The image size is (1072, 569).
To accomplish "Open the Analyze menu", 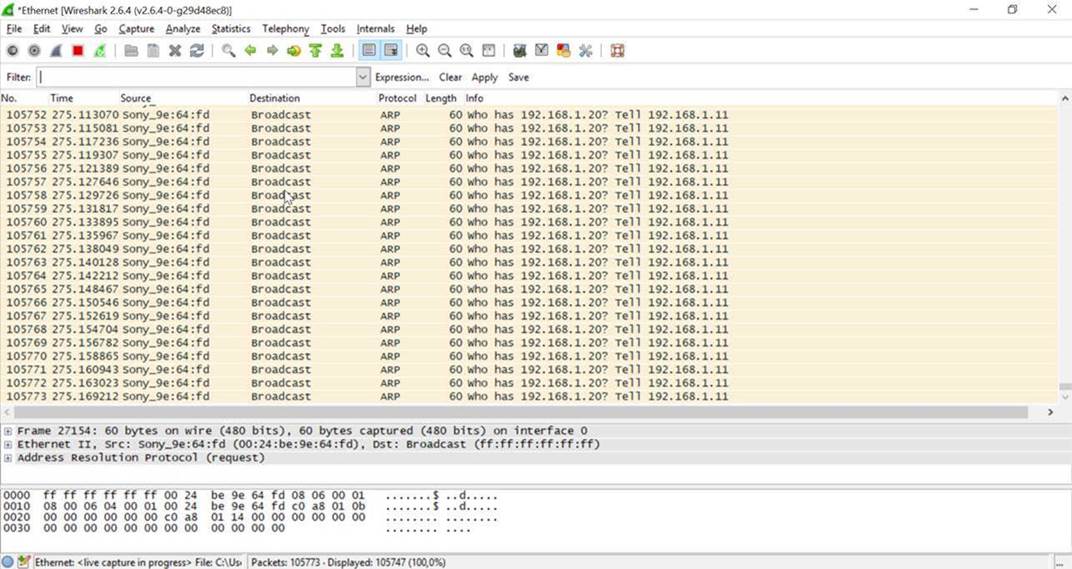I will click(x=183, y=29).
